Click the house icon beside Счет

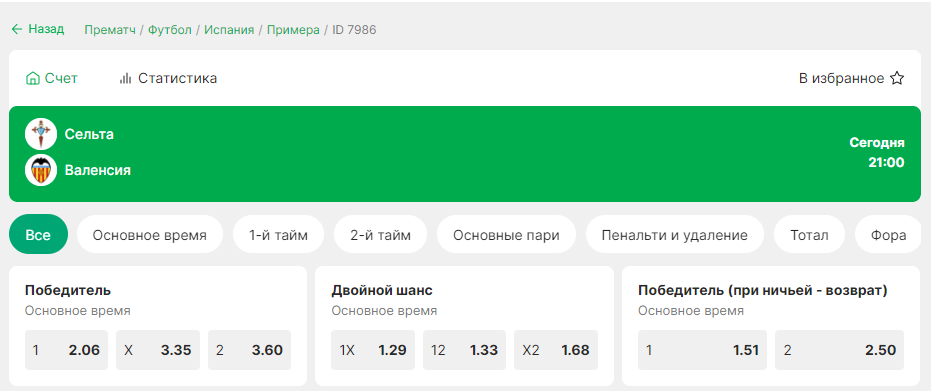33,78
